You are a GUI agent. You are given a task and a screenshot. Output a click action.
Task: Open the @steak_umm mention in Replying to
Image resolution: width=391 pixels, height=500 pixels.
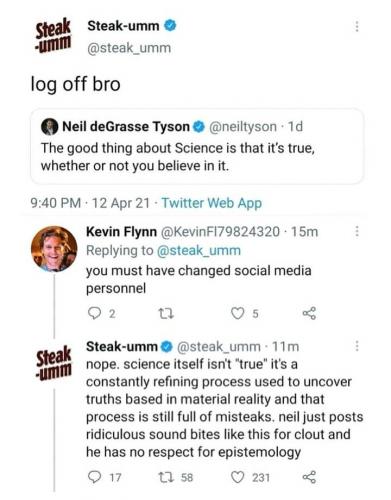199,251
